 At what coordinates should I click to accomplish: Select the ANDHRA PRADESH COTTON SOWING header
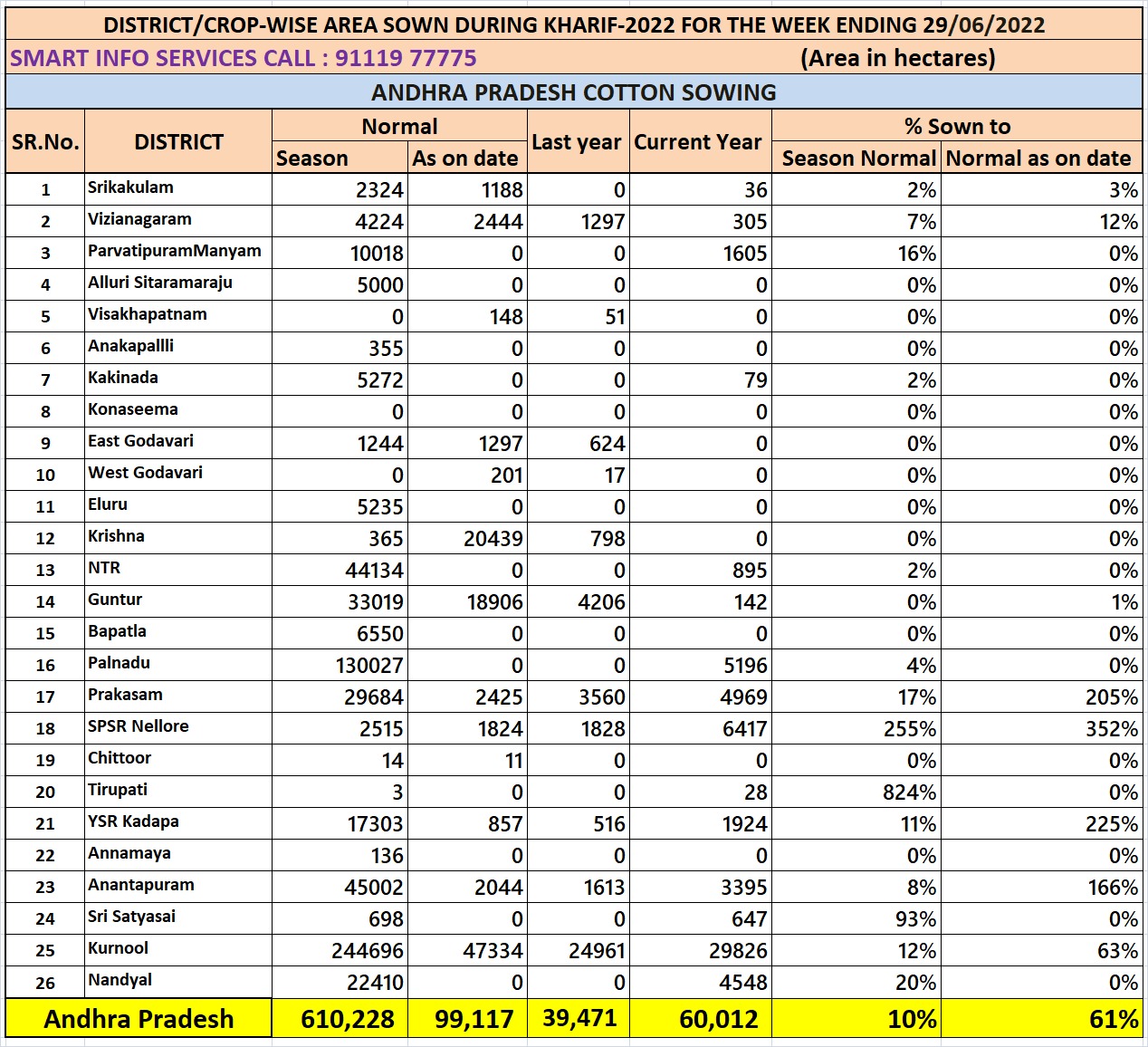(x=574, y=91)
